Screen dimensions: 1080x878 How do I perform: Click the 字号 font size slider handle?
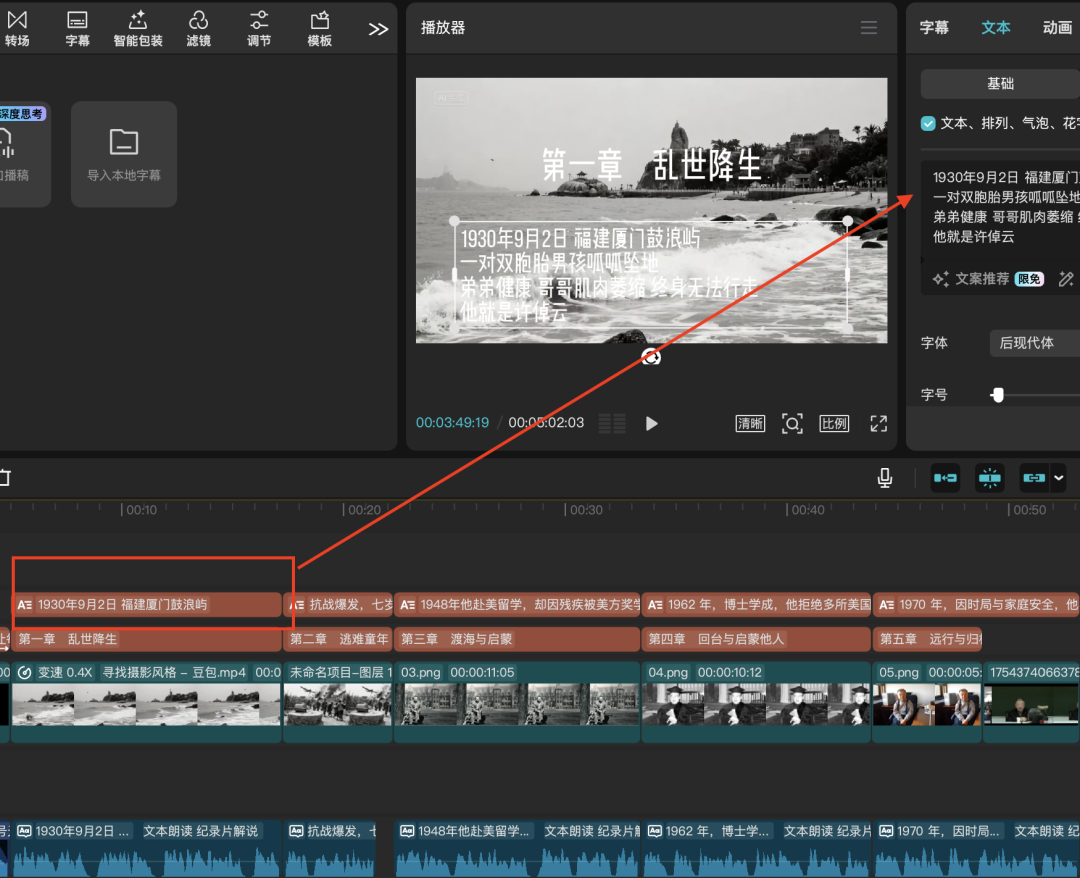[x=997, y=395]
